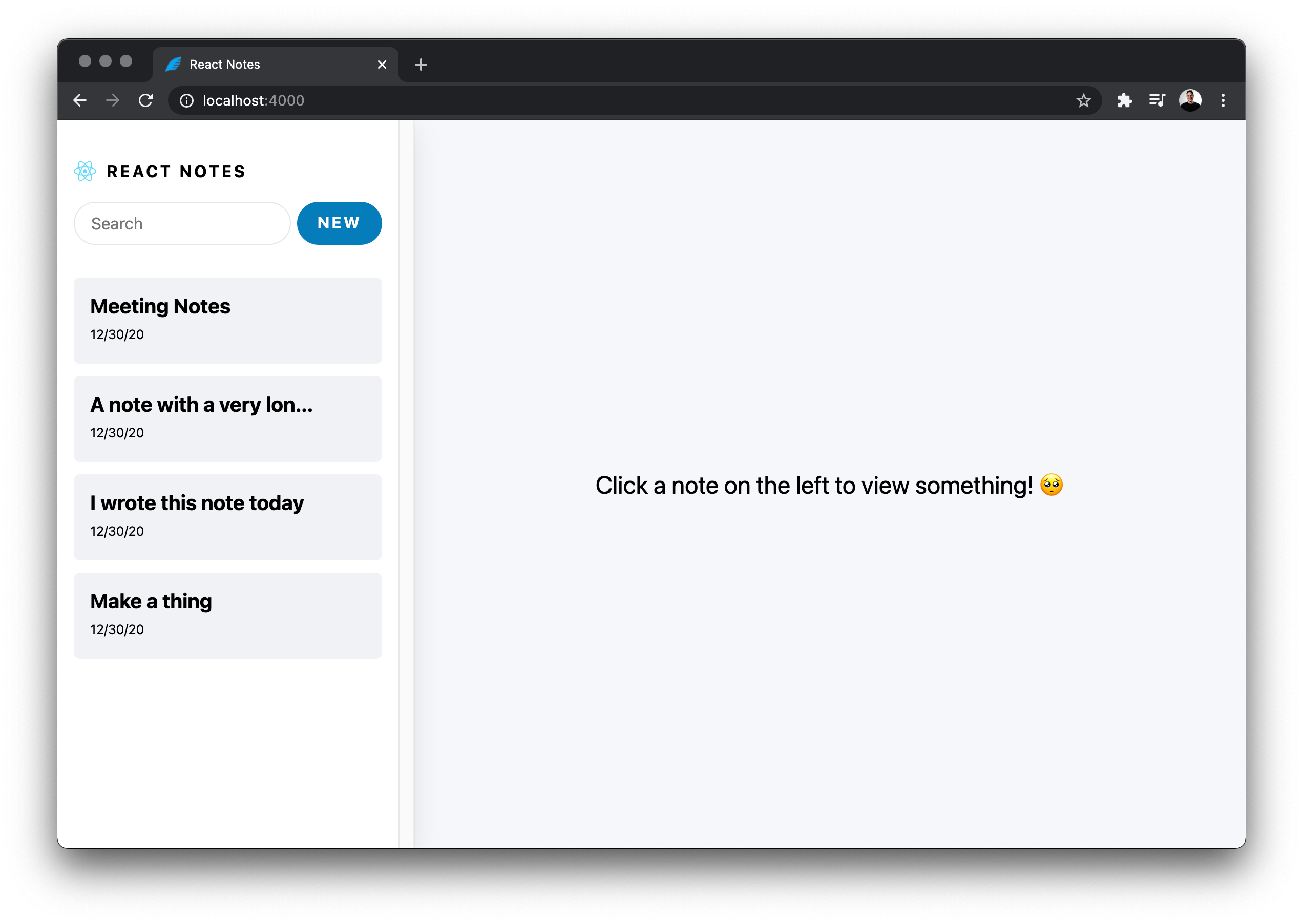Close the React Notes tab
The image size is (1303, 924).
pyautogui.click(x=382, y=65)
